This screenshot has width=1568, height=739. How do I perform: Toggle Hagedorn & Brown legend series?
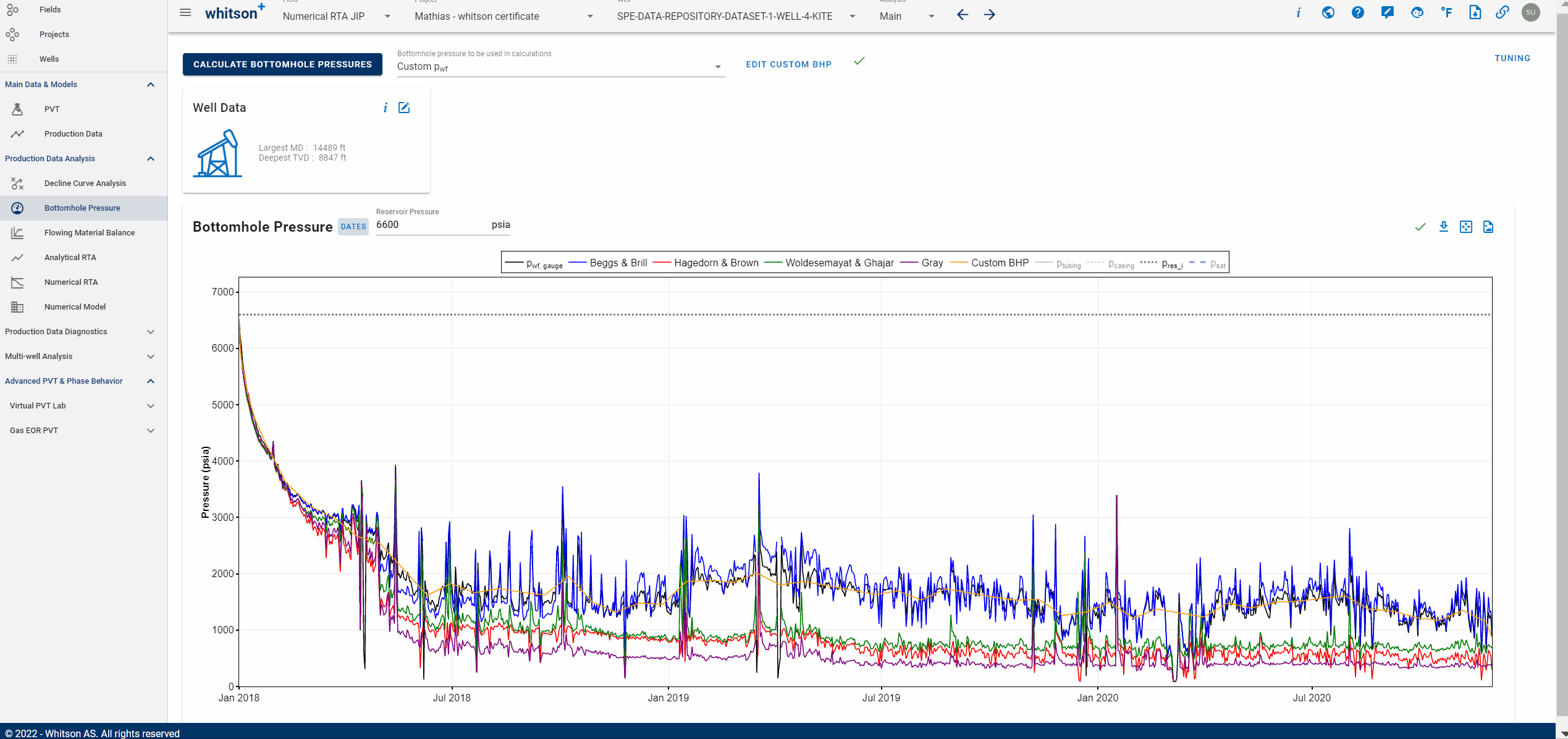point(706,263)
